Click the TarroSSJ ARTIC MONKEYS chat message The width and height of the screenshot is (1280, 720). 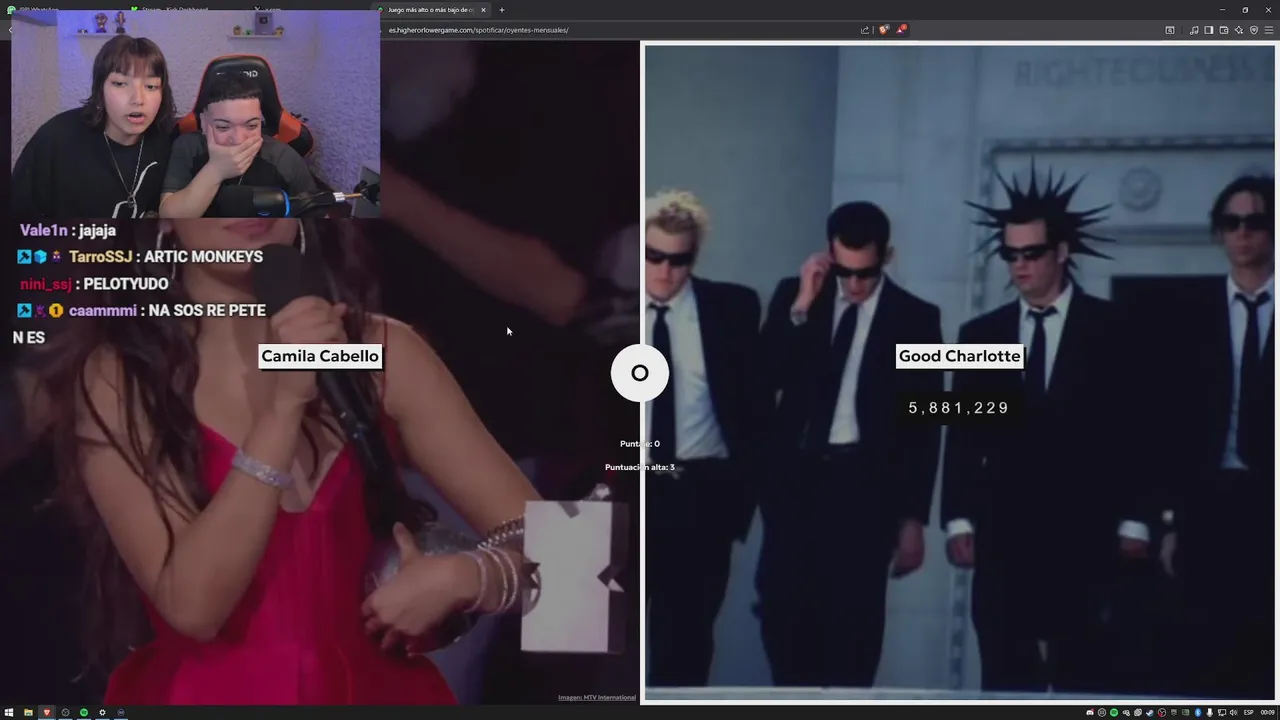[x=140, y=257]
